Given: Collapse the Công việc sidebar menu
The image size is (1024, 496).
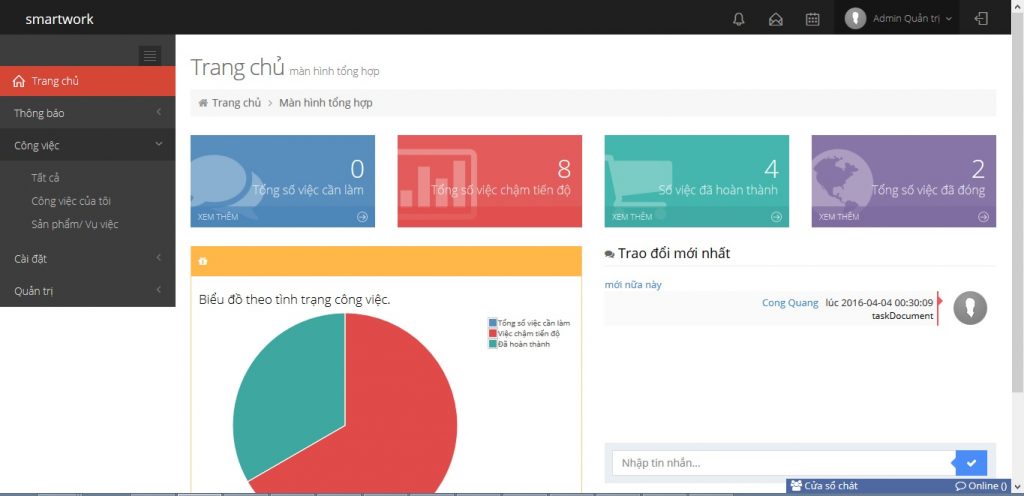Looking at the screenshot, I should click(88, 145).
